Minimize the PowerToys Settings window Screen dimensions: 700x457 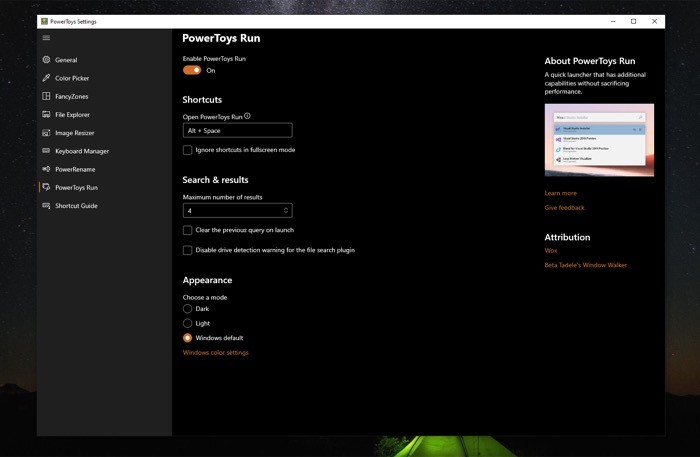click(x=613, y=21)
